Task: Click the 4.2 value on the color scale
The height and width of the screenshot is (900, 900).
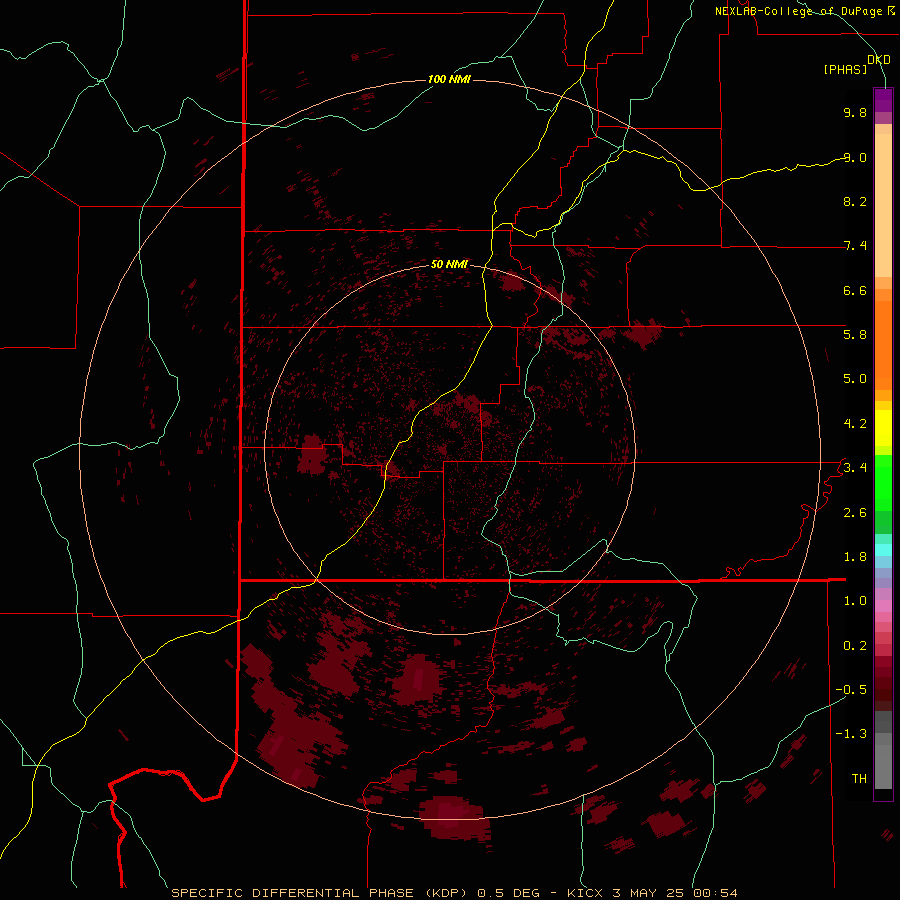Action: coord(855,424)
